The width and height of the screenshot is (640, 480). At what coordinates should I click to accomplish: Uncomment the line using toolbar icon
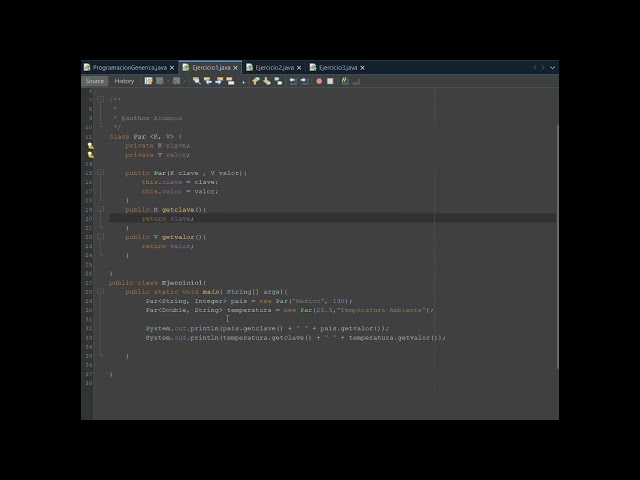[356, 82]
